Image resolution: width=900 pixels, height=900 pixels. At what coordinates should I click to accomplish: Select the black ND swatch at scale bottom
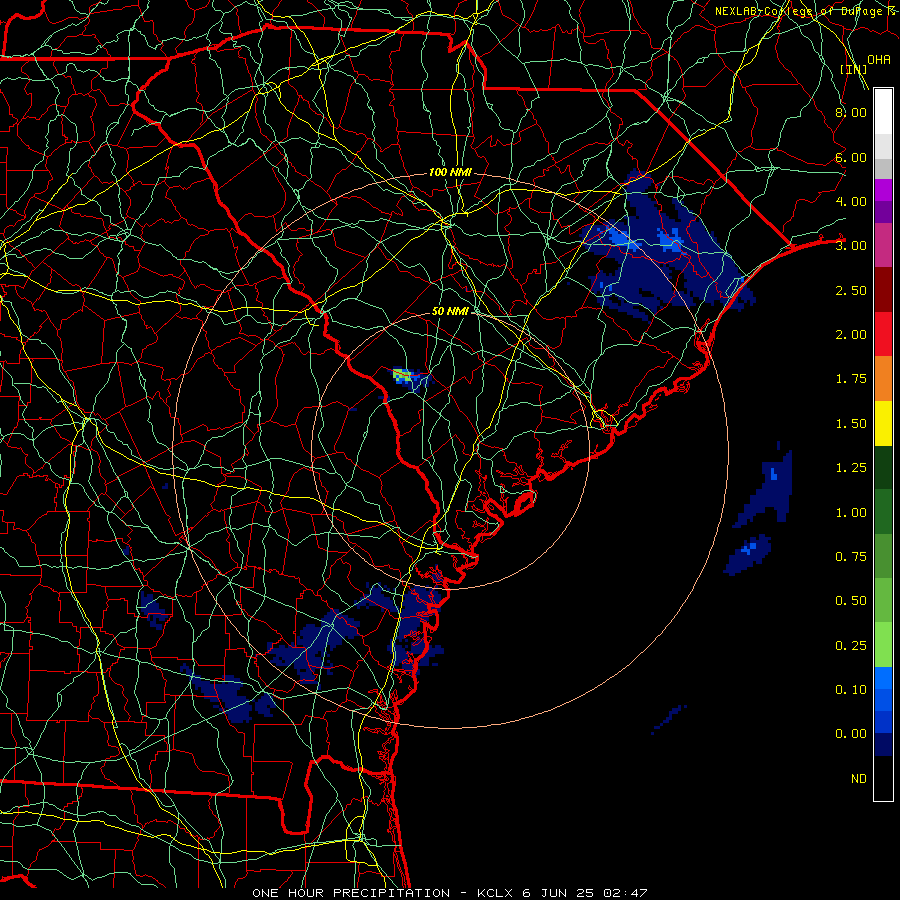883,778
